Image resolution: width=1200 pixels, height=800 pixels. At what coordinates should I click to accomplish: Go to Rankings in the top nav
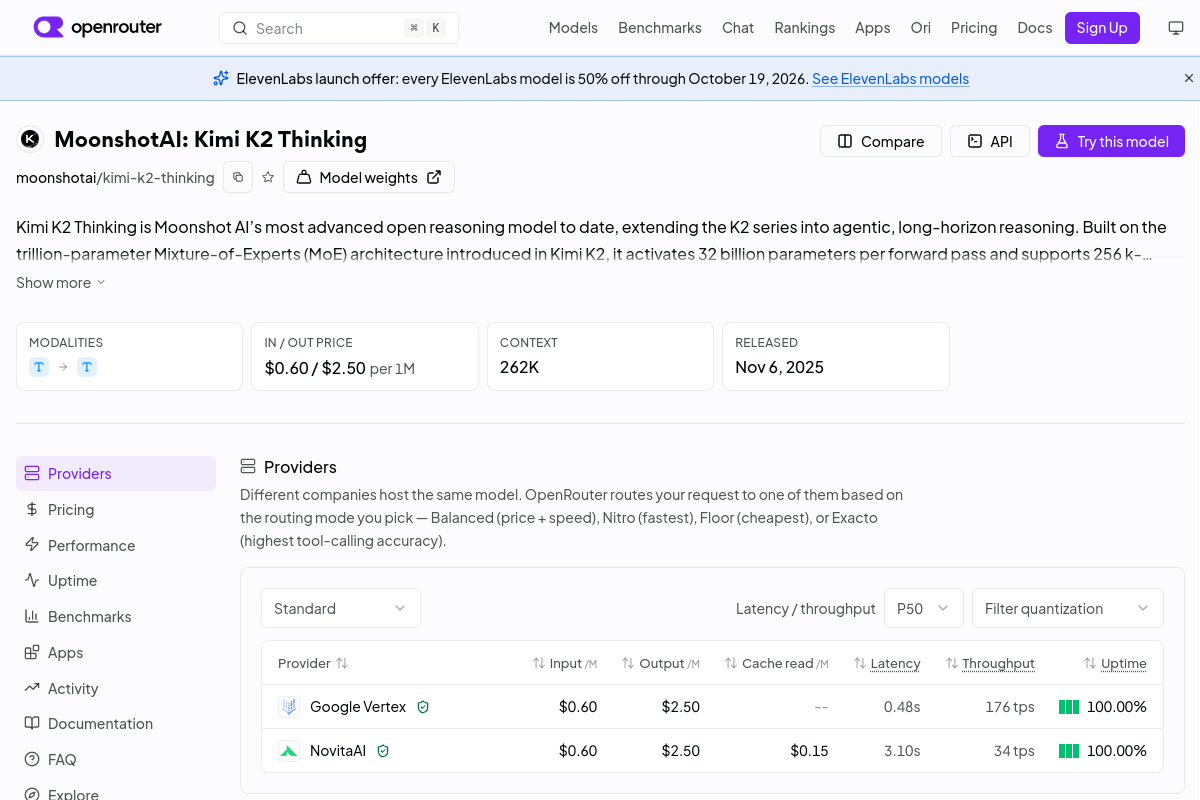[804, 28]
